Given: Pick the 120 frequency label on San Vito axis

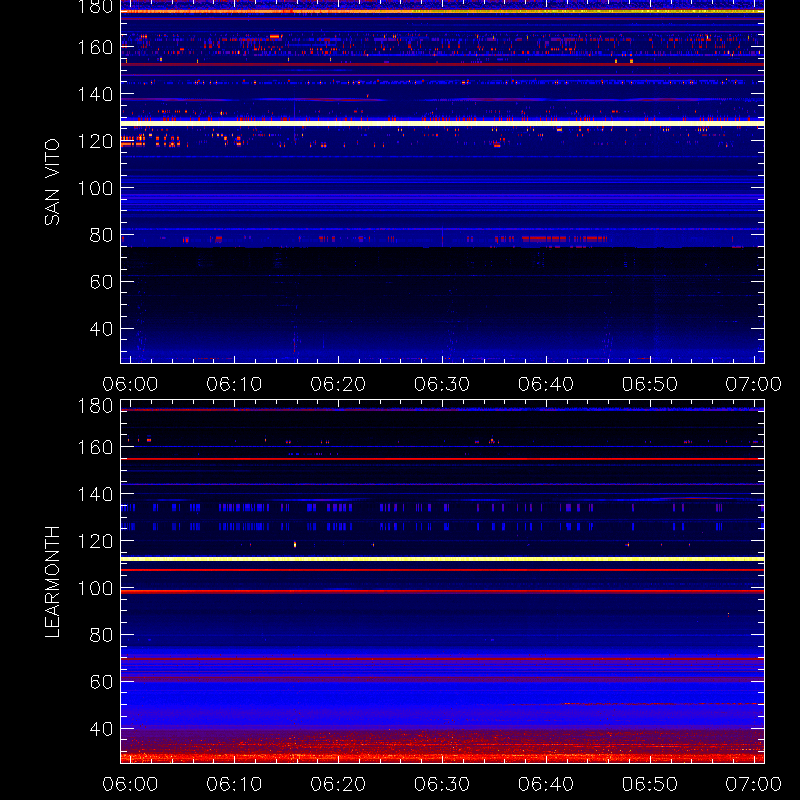Looking at the screenshot, I should click(95, 141).
